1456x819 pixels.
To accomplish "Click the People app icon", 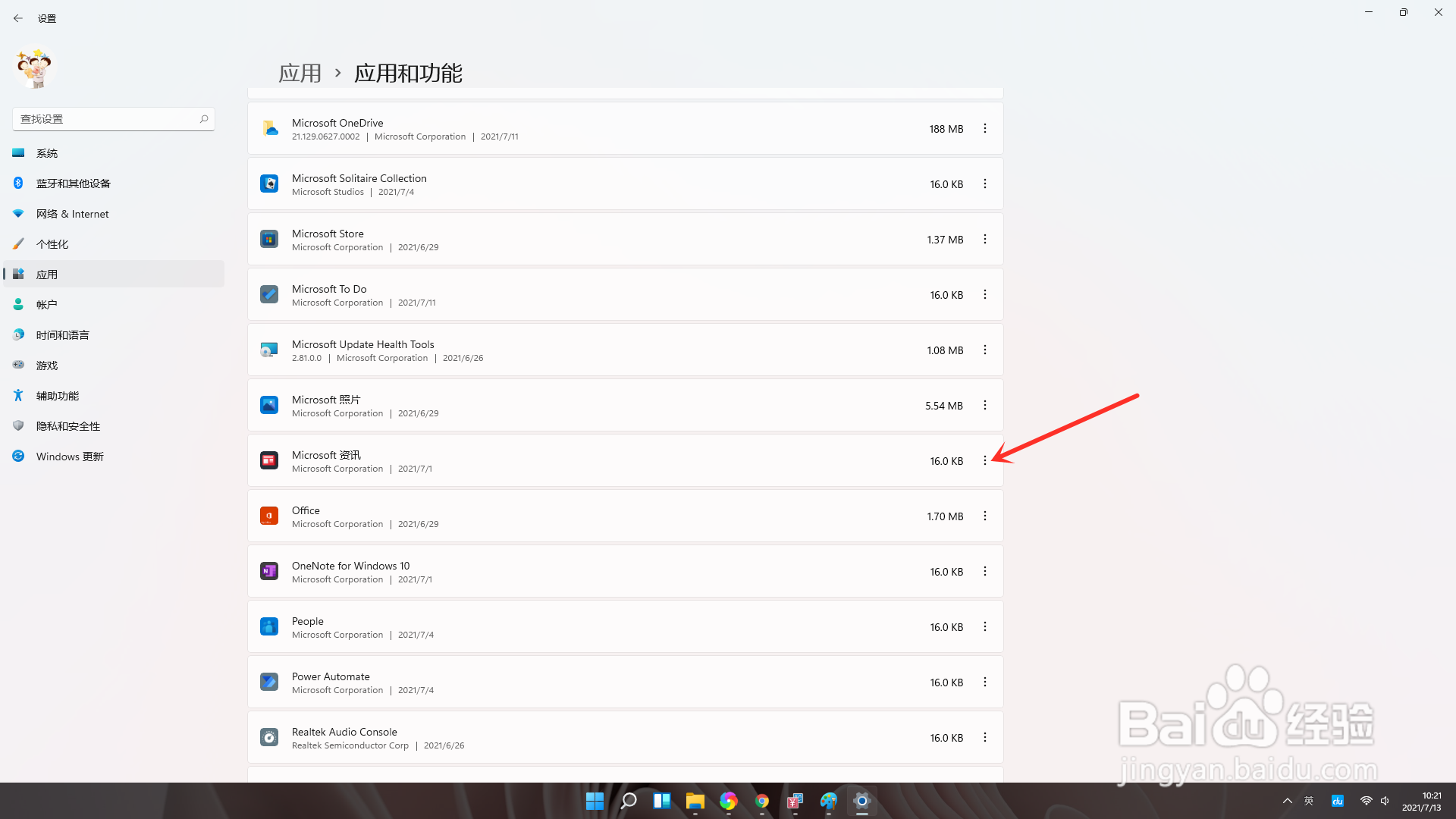I will [269, 627].
